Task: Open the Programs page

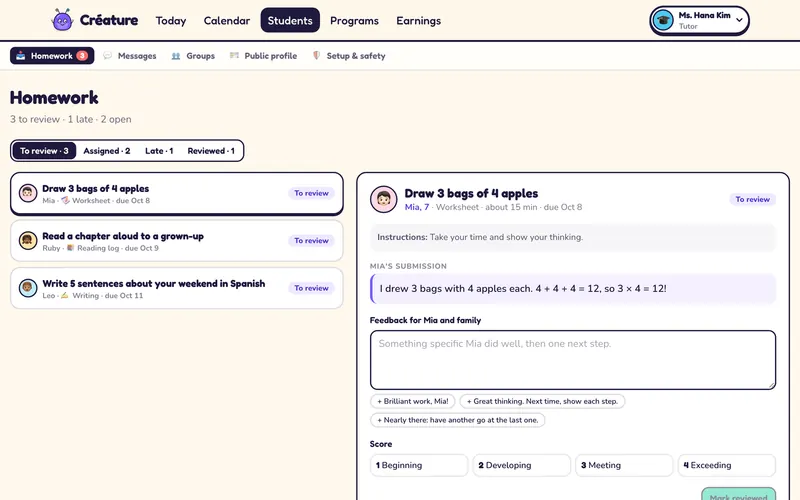Action: point(354,20)
